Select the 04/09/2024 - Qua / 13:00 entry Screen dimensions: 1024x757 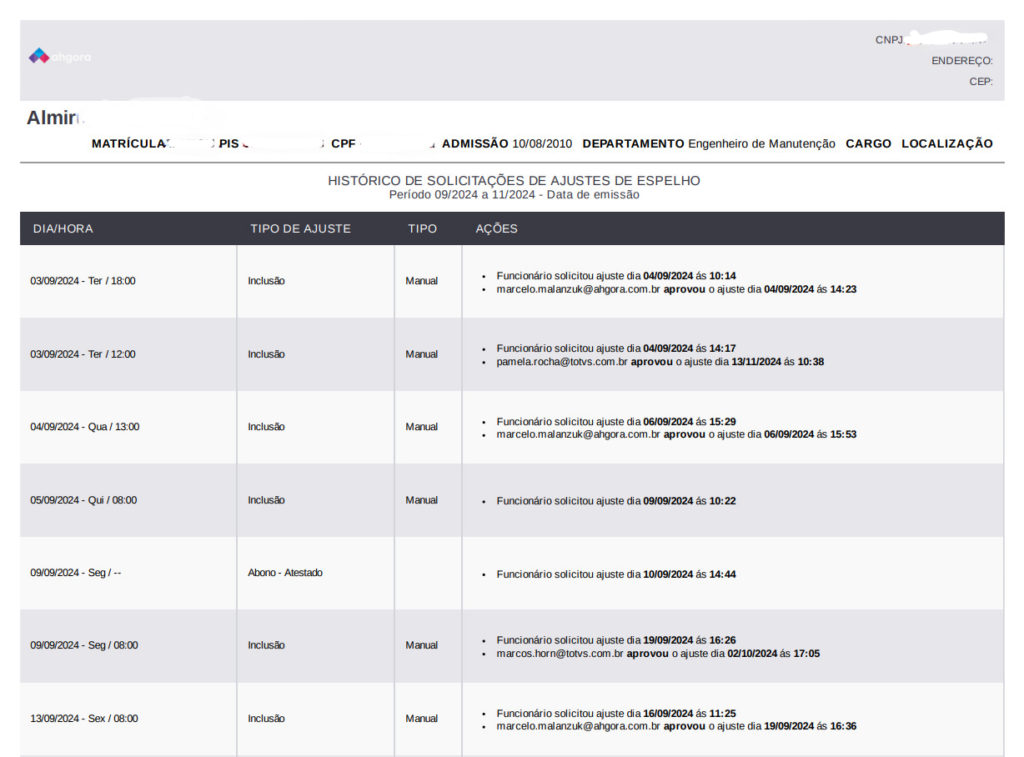85,427
